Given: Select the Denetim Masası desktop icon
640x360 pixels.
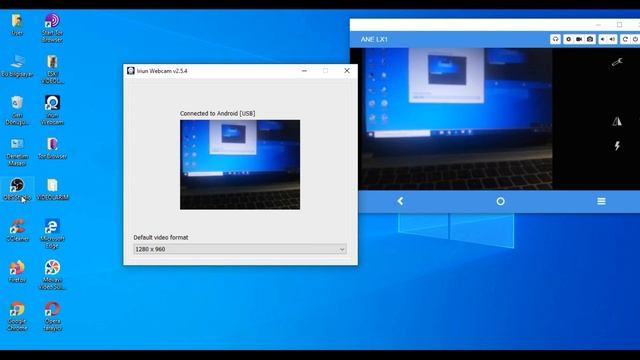Looking at the screenshot, I should click(x=17, y=151).
